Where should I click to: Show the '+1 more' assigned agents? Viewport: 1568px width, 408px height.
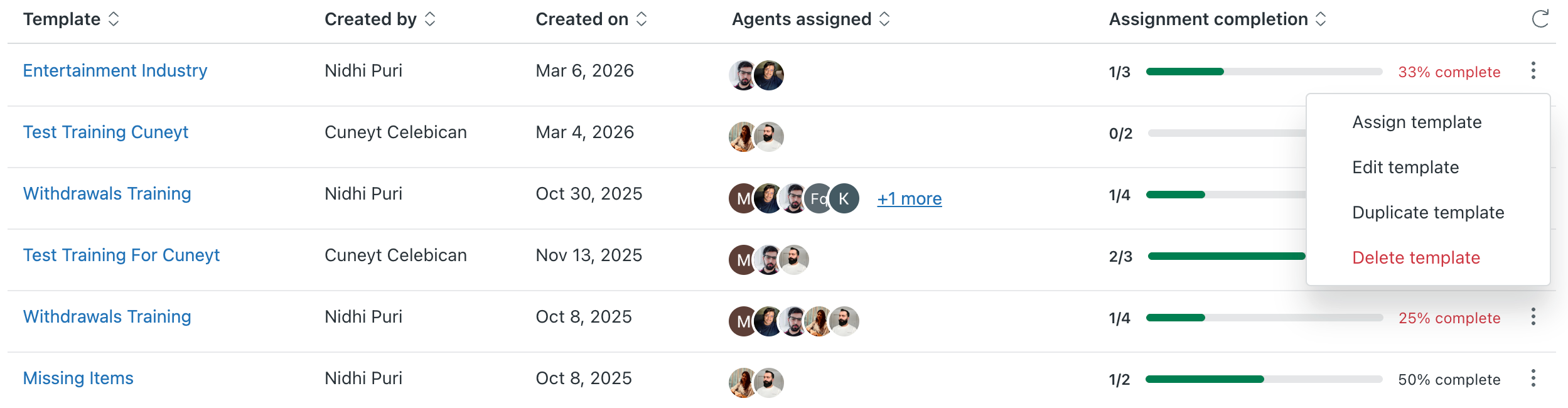pyautogui.click(x=909, y=198)
